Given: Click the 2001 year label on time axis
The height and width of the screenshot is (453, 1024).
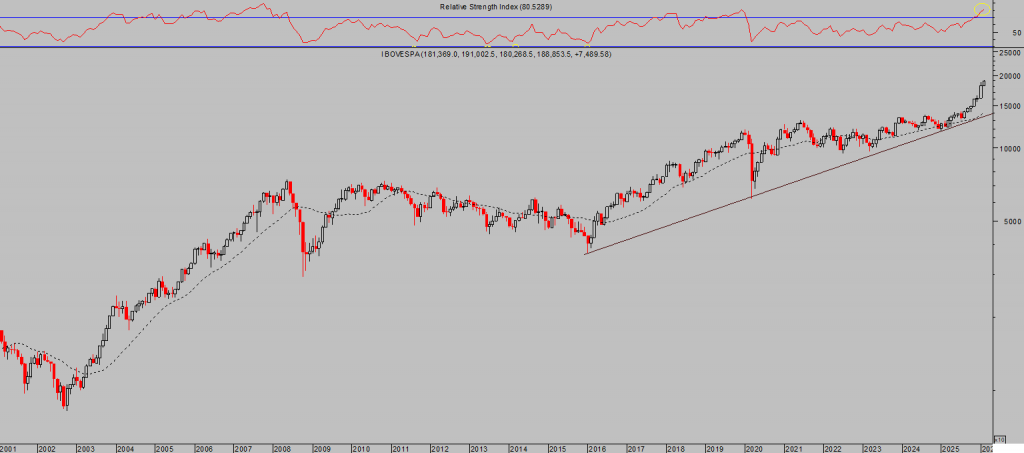Looking at the screenshot, I should [9, 449].
